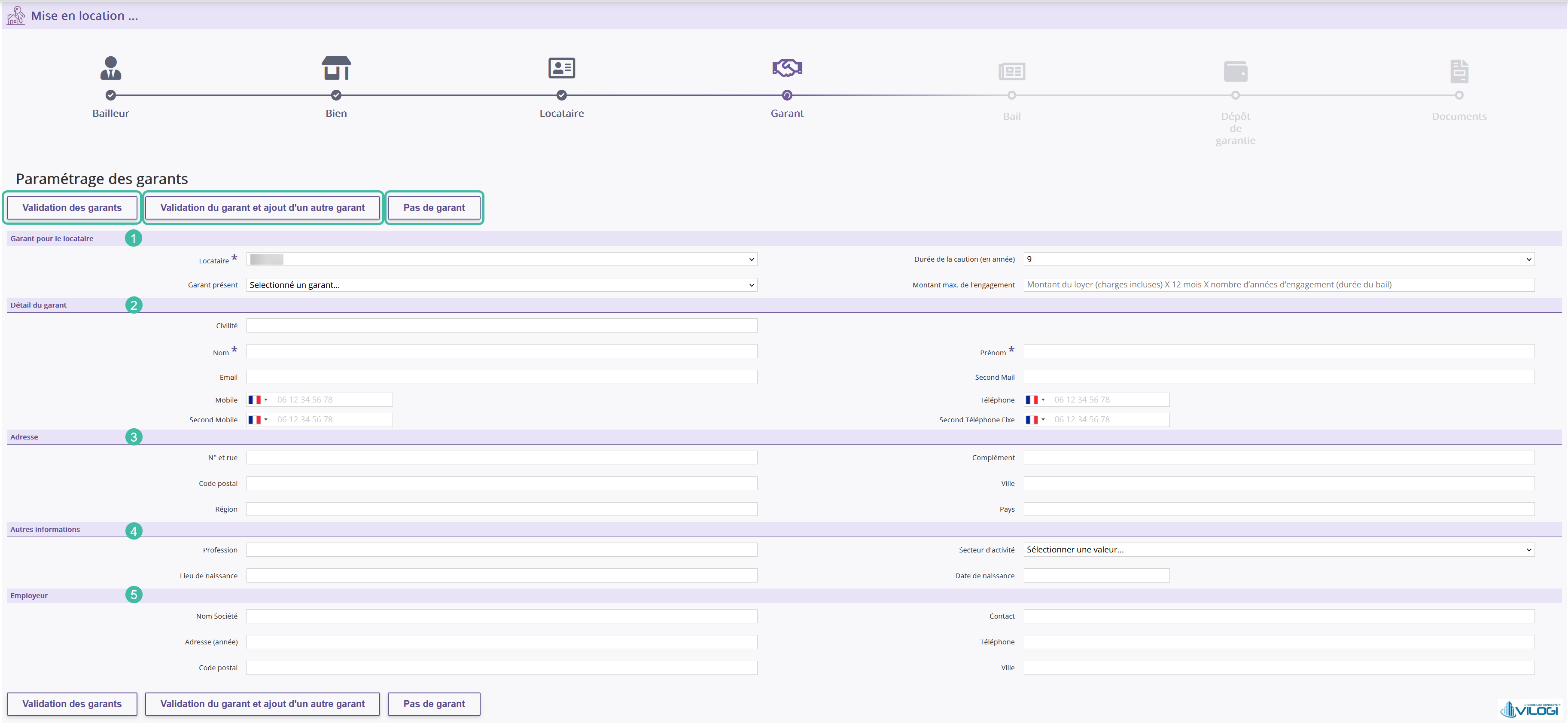The width and height of the screenshot is (1568, 723).
Task: Click the Prénom input field
Action: pos(1279,351)
